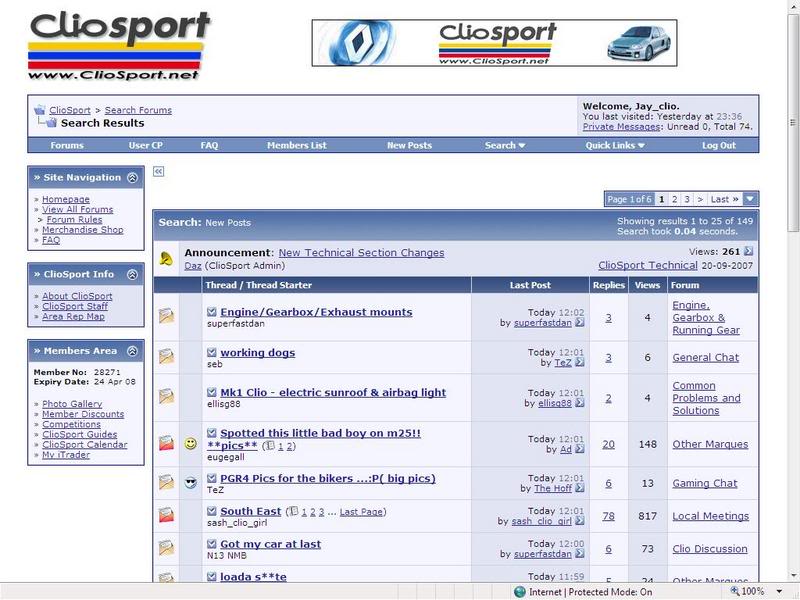Open the FAQ navbar item
This screenshot has width=800, height=600.
209,145
